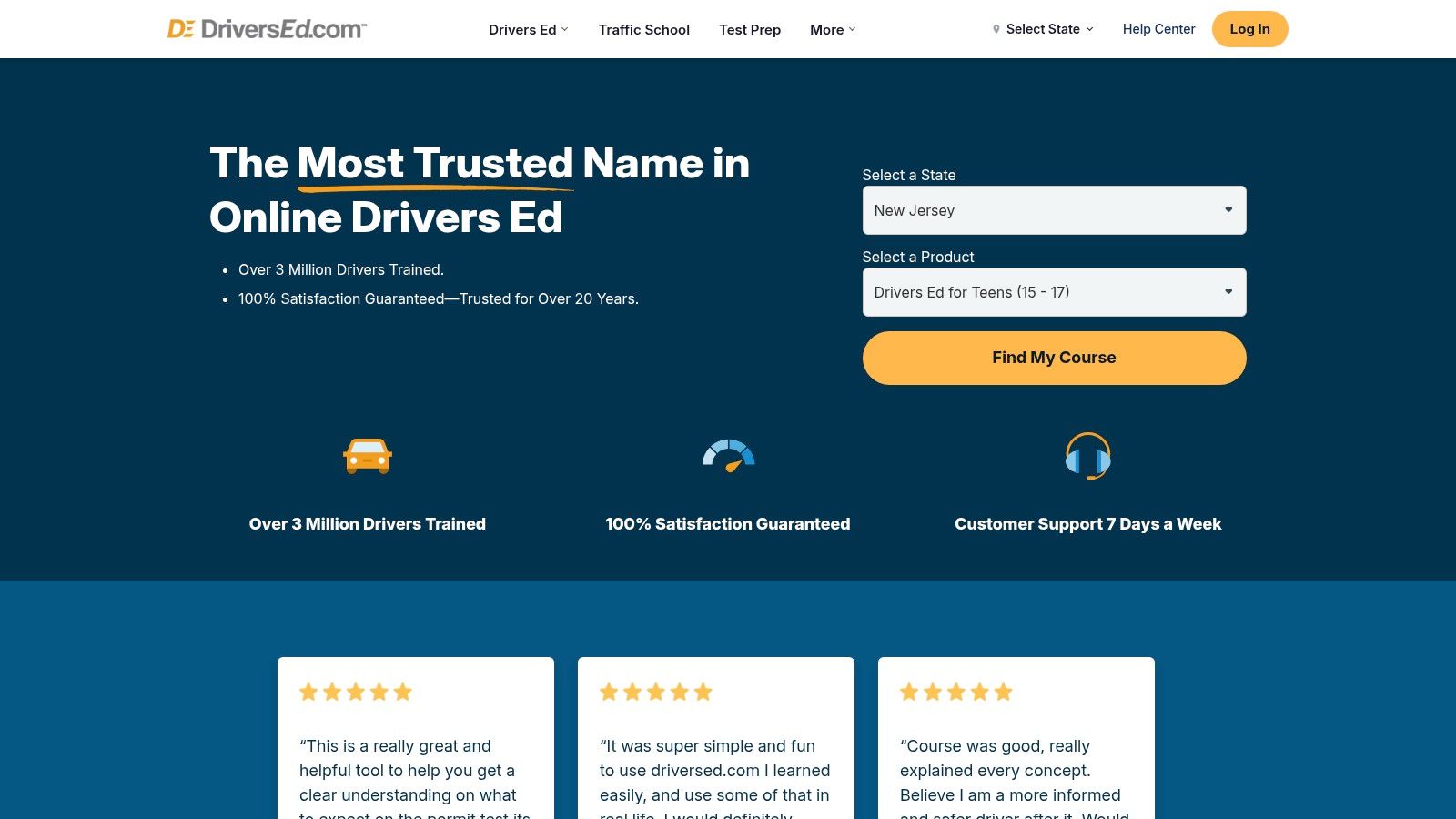Click review card starting 'Course was good'
The image size is (1456, 819).
click(x=1016, y=738)
